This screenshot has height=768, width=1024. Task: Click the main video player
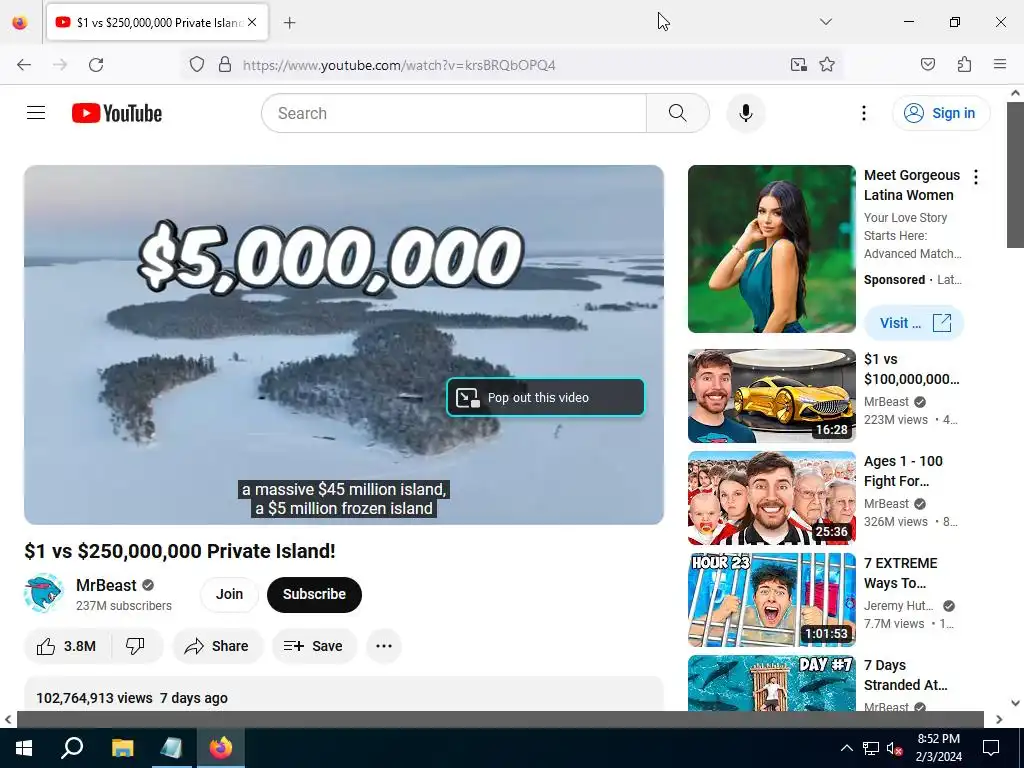point(344,345)
